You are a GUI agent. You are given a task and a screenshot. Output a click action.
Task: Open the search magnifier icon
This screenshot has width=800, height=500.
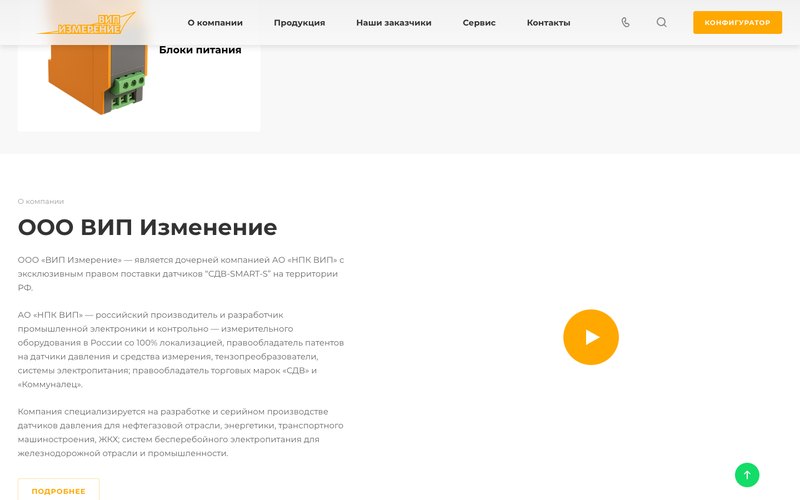click(x=661, y=22)
